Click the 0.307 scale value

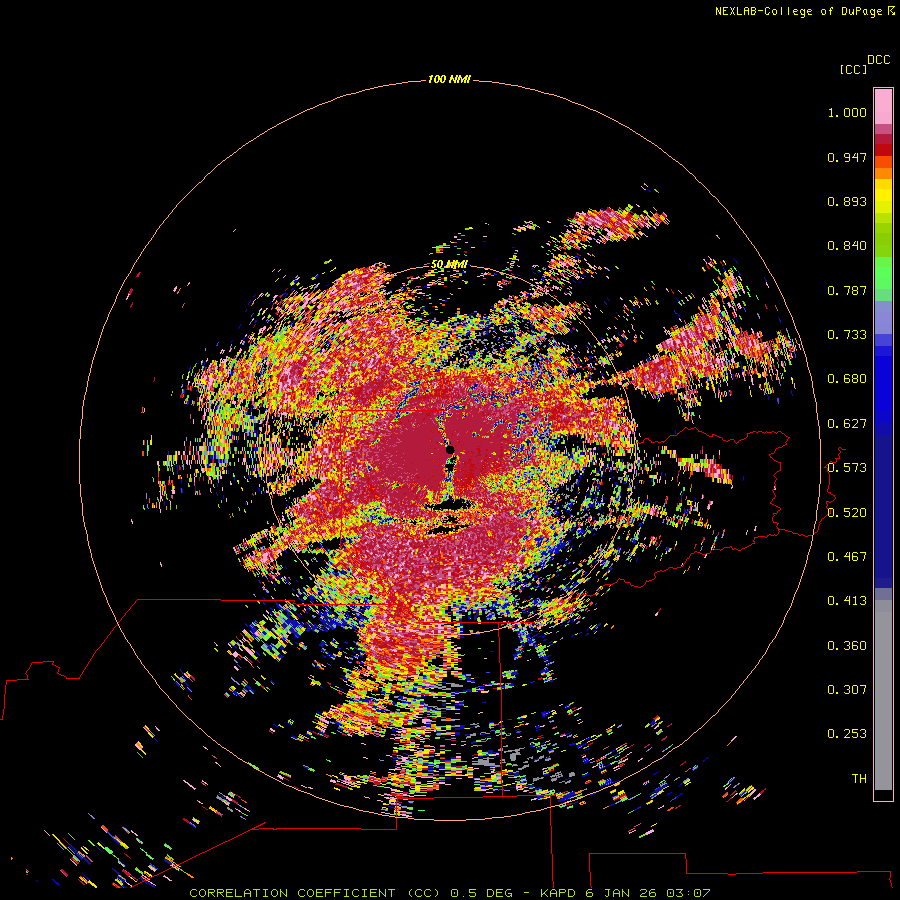pos(847,690)
